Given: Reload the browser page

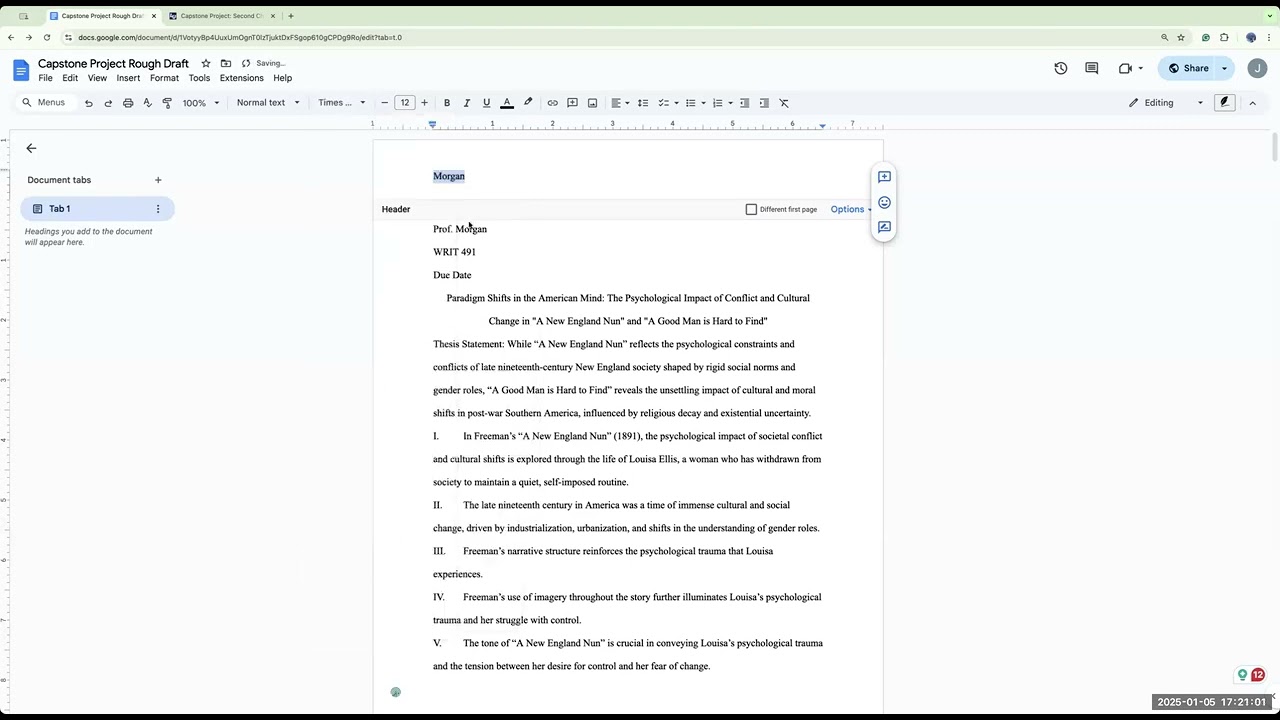Looking at the screenshot, I should [47, 37].
